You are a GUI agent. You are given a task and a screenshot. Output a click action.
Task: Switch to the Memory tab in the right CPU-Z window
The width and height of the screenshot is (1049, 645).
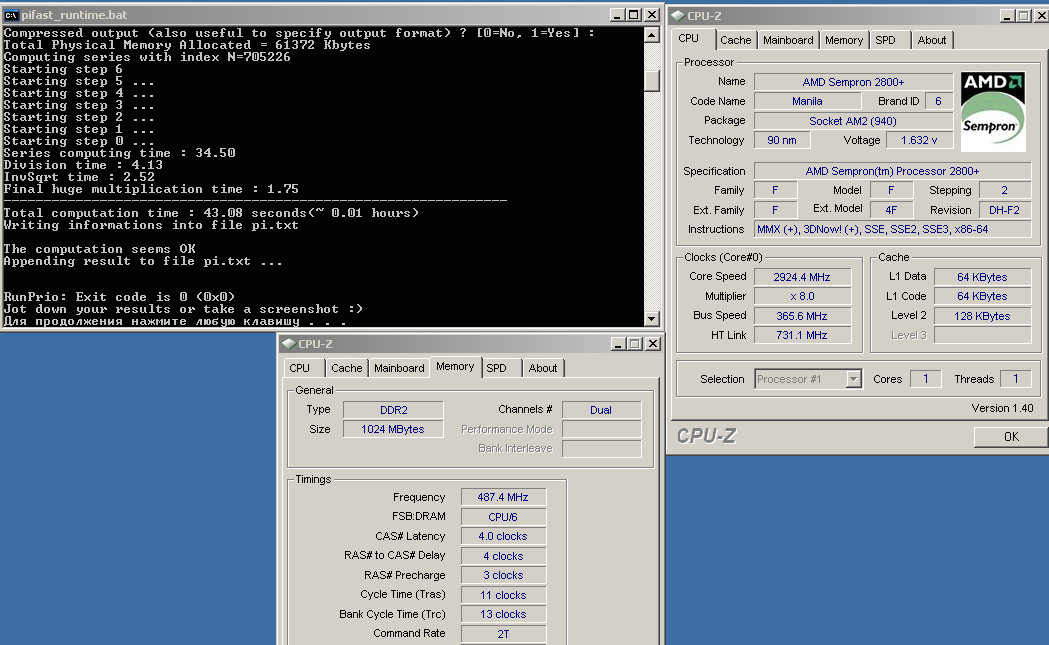844,40
